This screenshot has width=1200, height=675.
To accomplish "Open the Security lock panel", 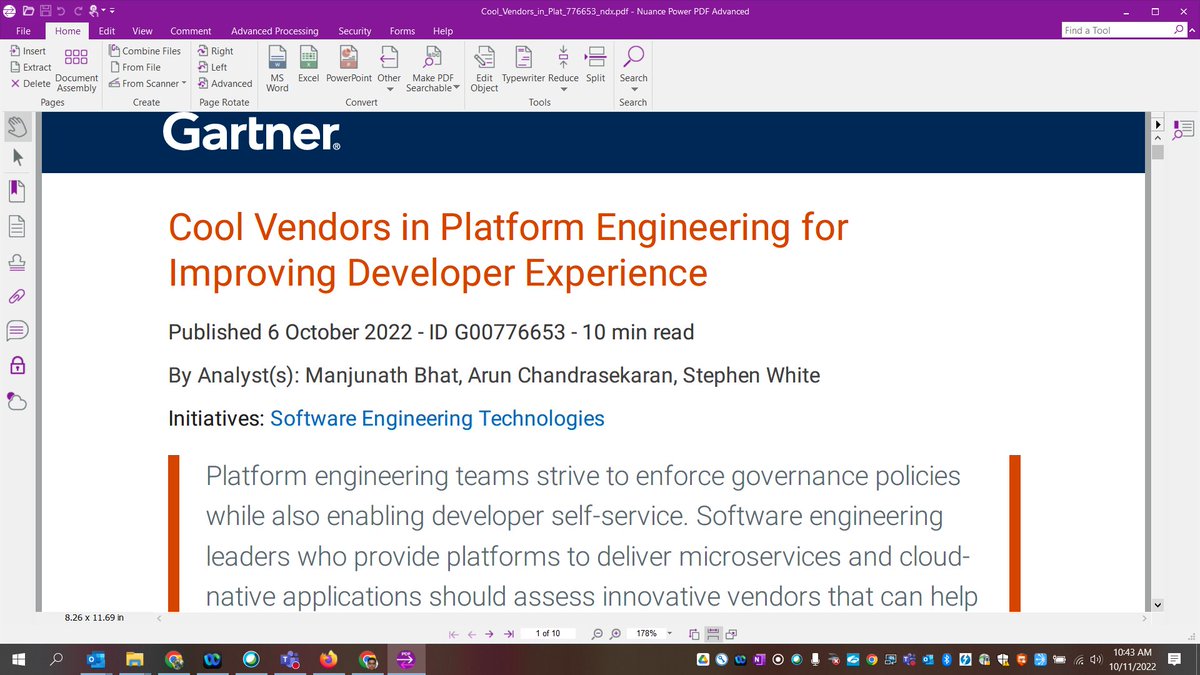I will point(17,365).
